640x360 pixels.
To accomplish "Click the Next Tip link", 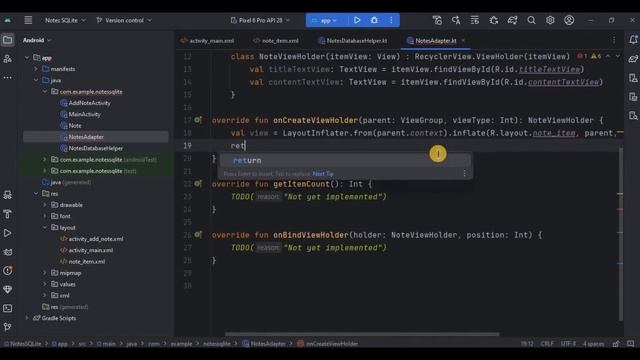I will pyautogui.click(x=323, y=174).
